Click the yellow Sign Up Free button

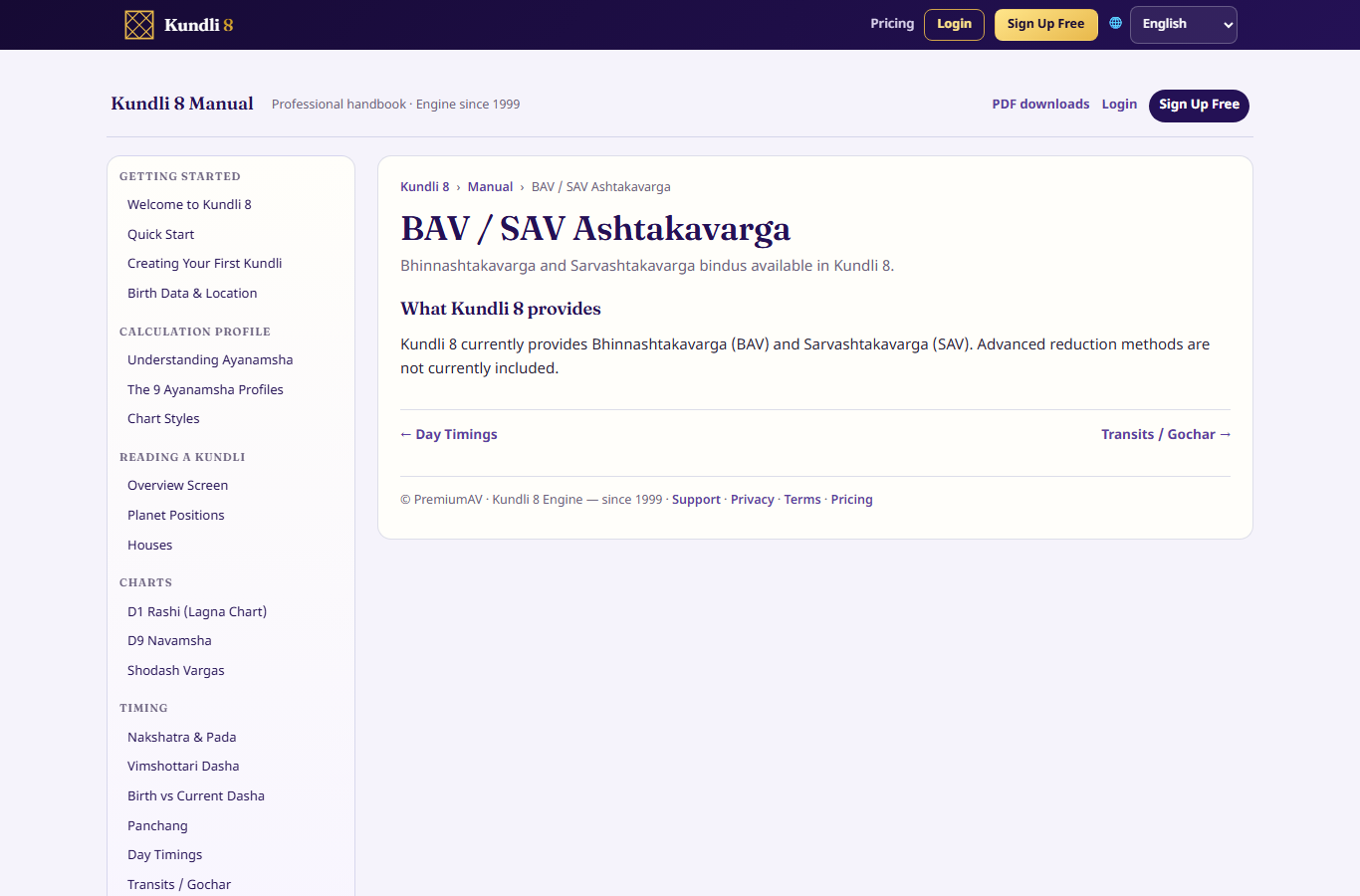point(1045,25)
